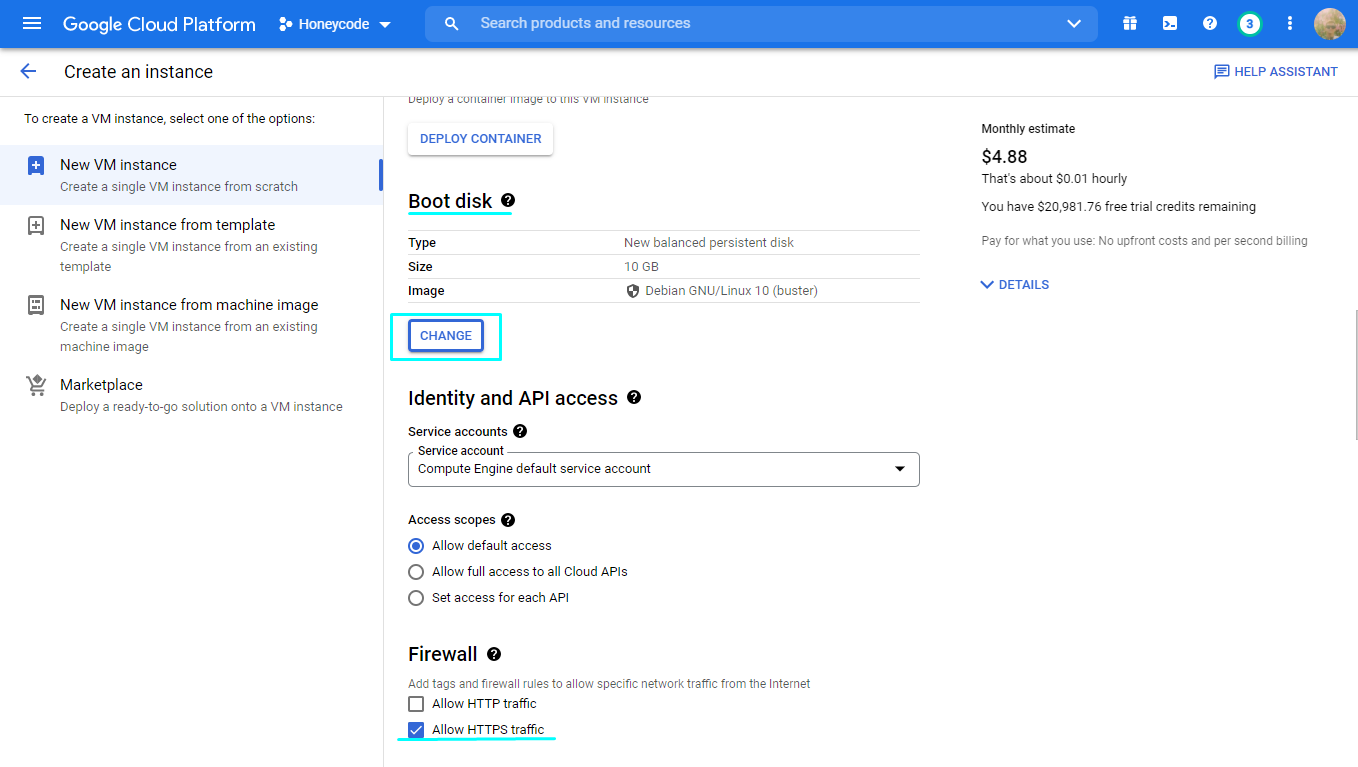Open the help question mark in header
Image resolution: width=1358 pixels, height=767 pixels.
[1210, 23]
